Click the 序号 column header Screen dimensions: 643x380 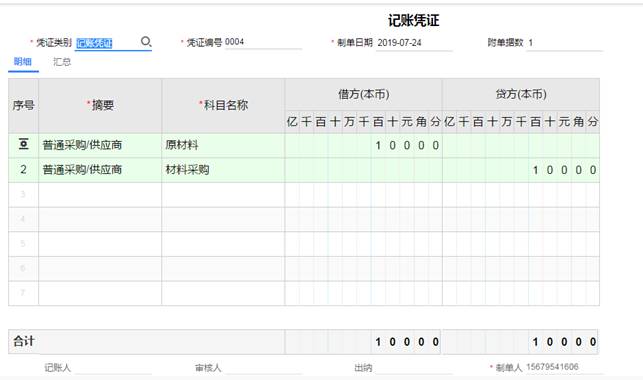[23, 105]
